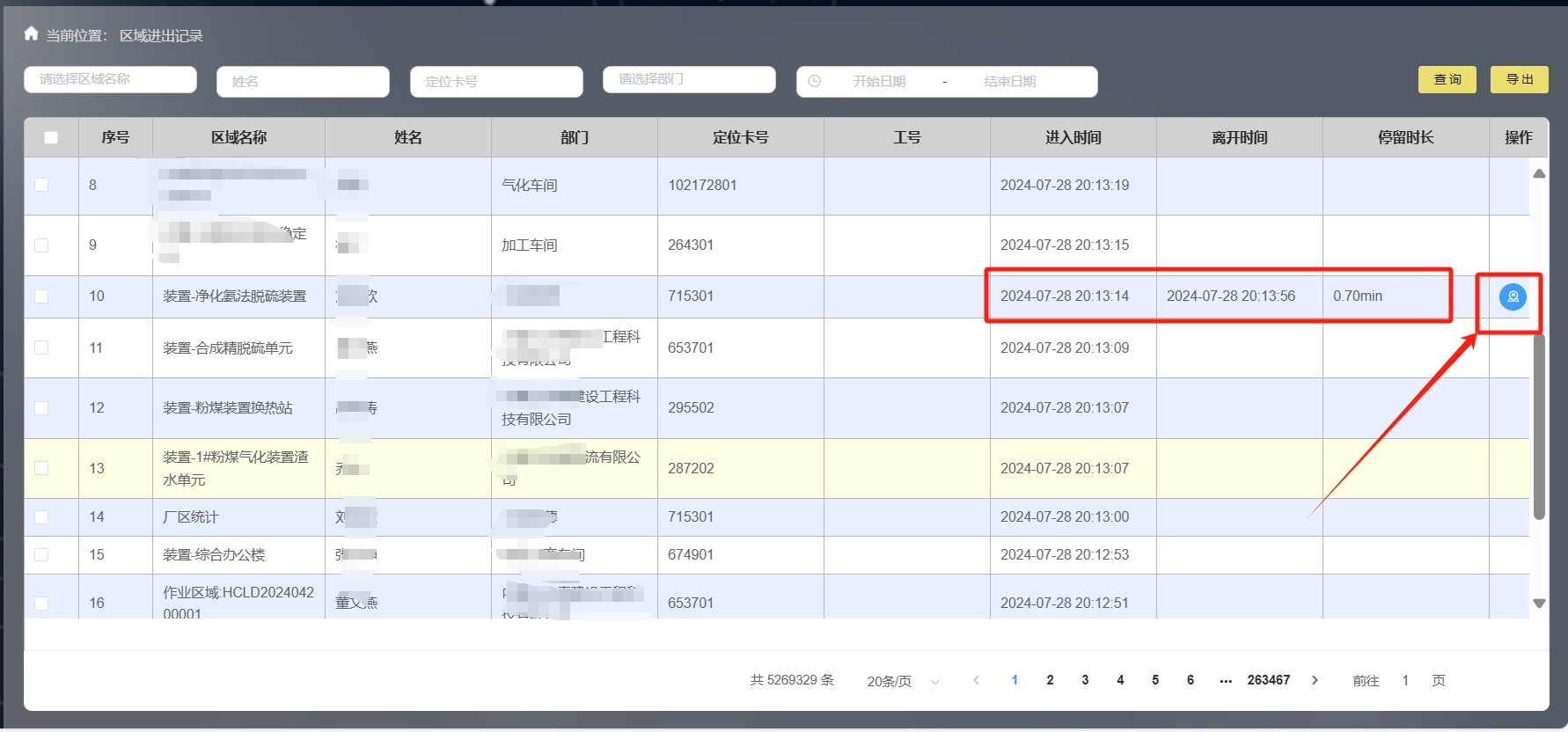Viewport: 1568px width, 732px height.
Task: Go to page 3
Action: 1085,680
